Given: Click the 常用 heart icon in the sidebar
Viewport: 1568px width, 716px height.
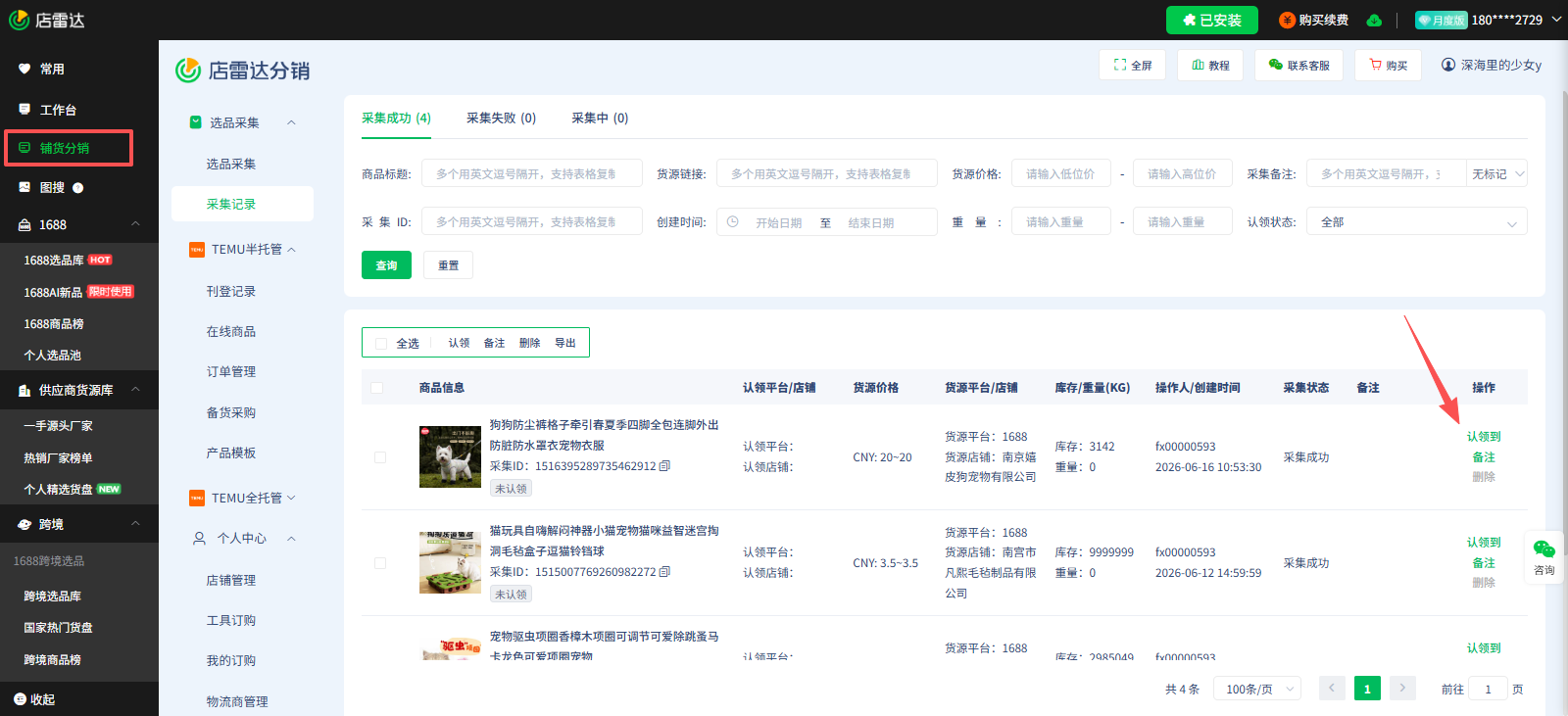Looking at the screenshot, I should pos(24,69).
